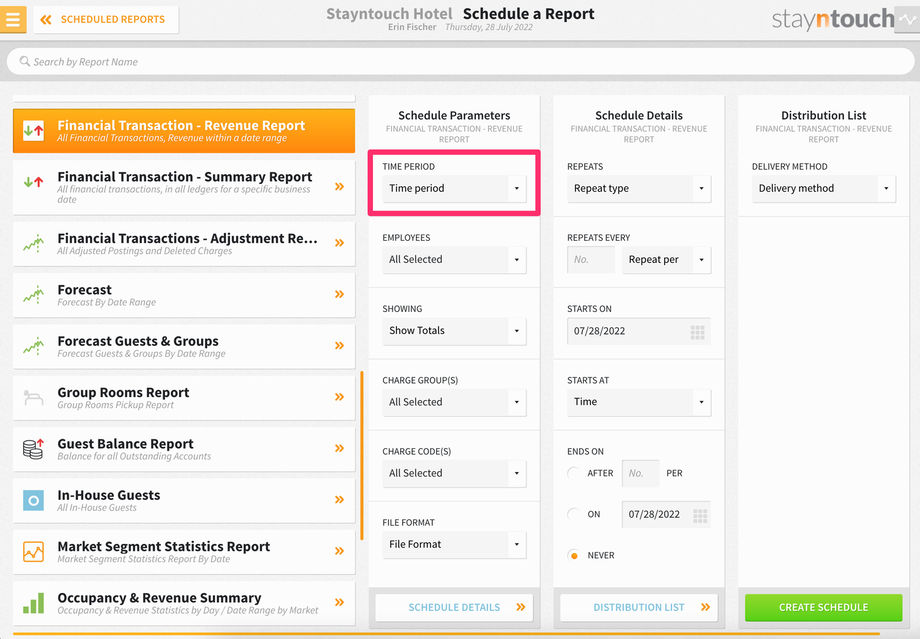Image resolution: width=920 pixels, height=639 pixels.
Task: Open Forecast Guests & Groups via chevron
Action: (x=339, y=346)
